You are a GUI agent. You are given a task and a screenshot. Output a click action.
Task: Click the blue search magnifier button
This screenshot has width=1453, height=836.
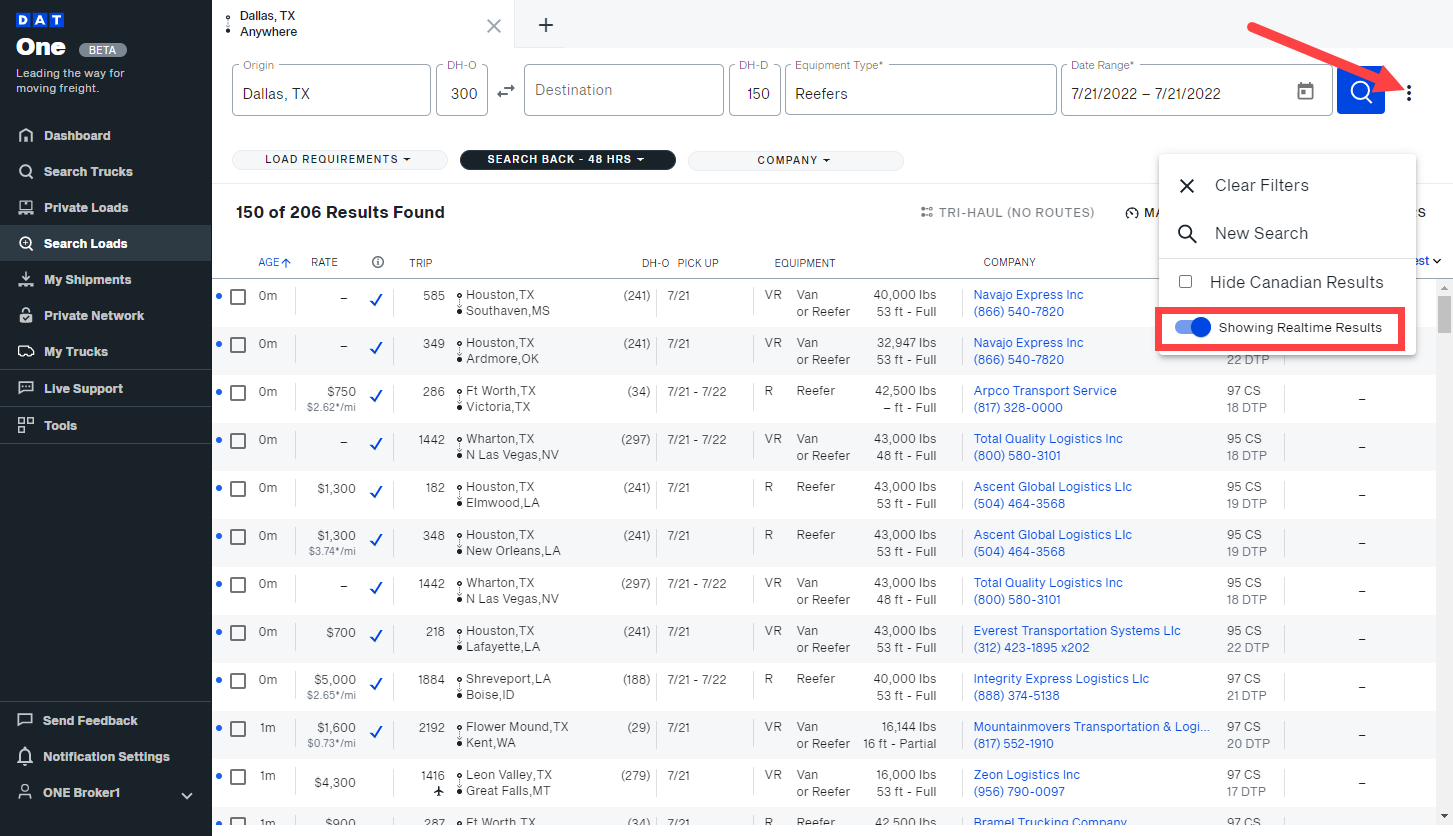(x=1360, y=90)
